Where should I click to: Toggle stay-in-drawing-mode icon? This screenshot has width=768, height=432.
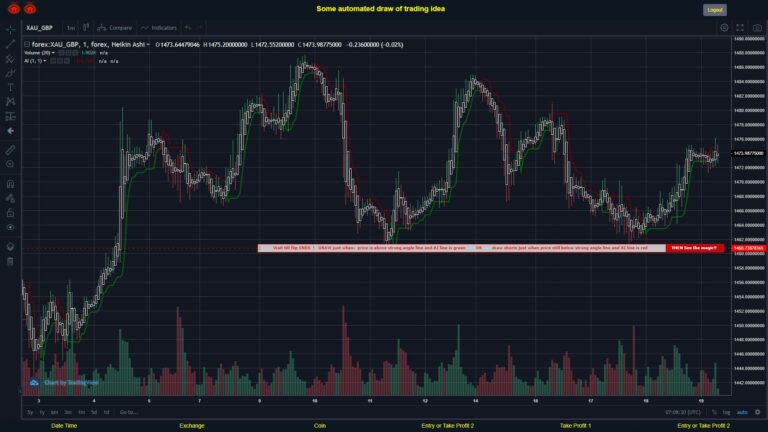pos(10,198)
